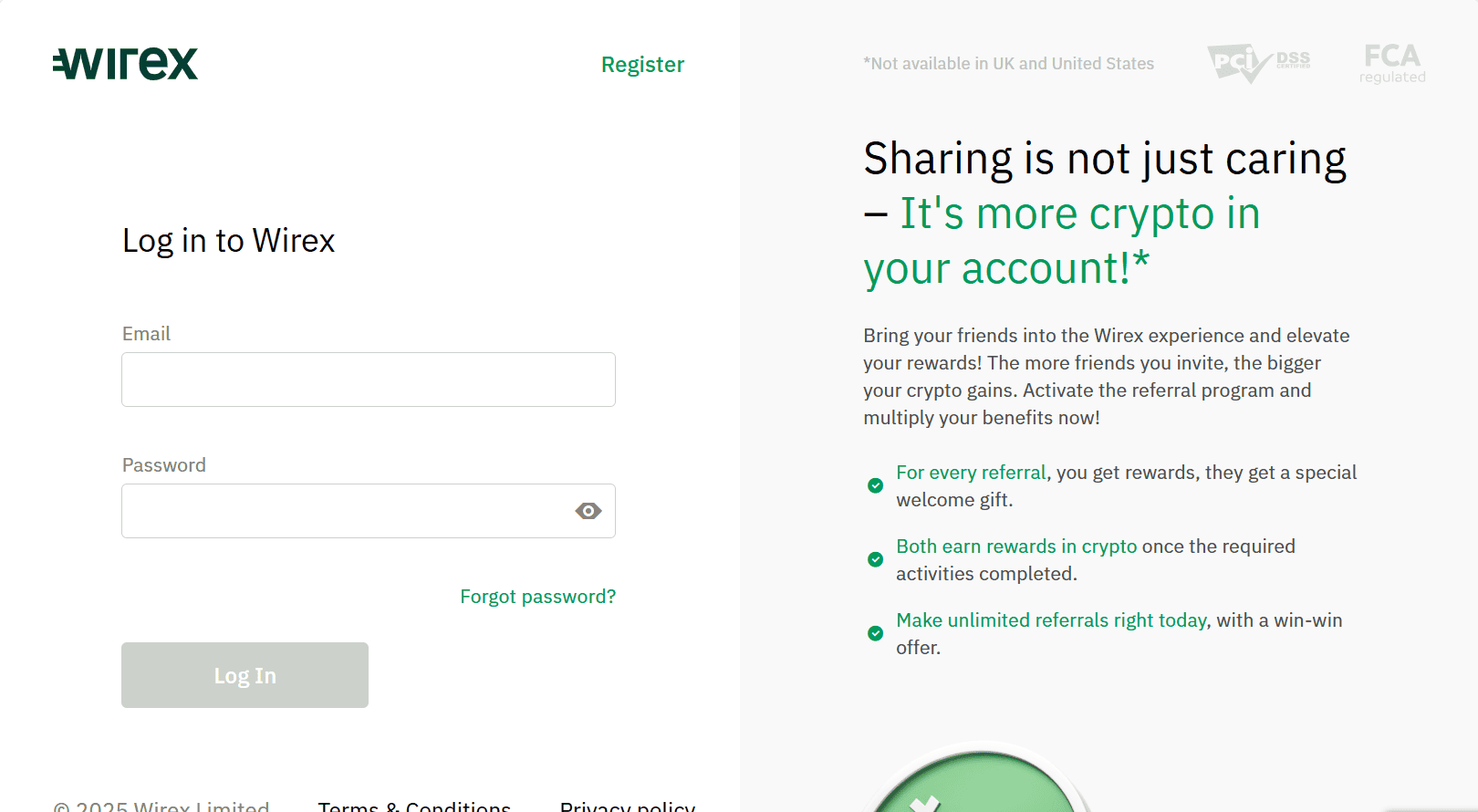The height and width of the screenshot is (812, 1478).
Task: Open the Register page
Action: [642, 65]
